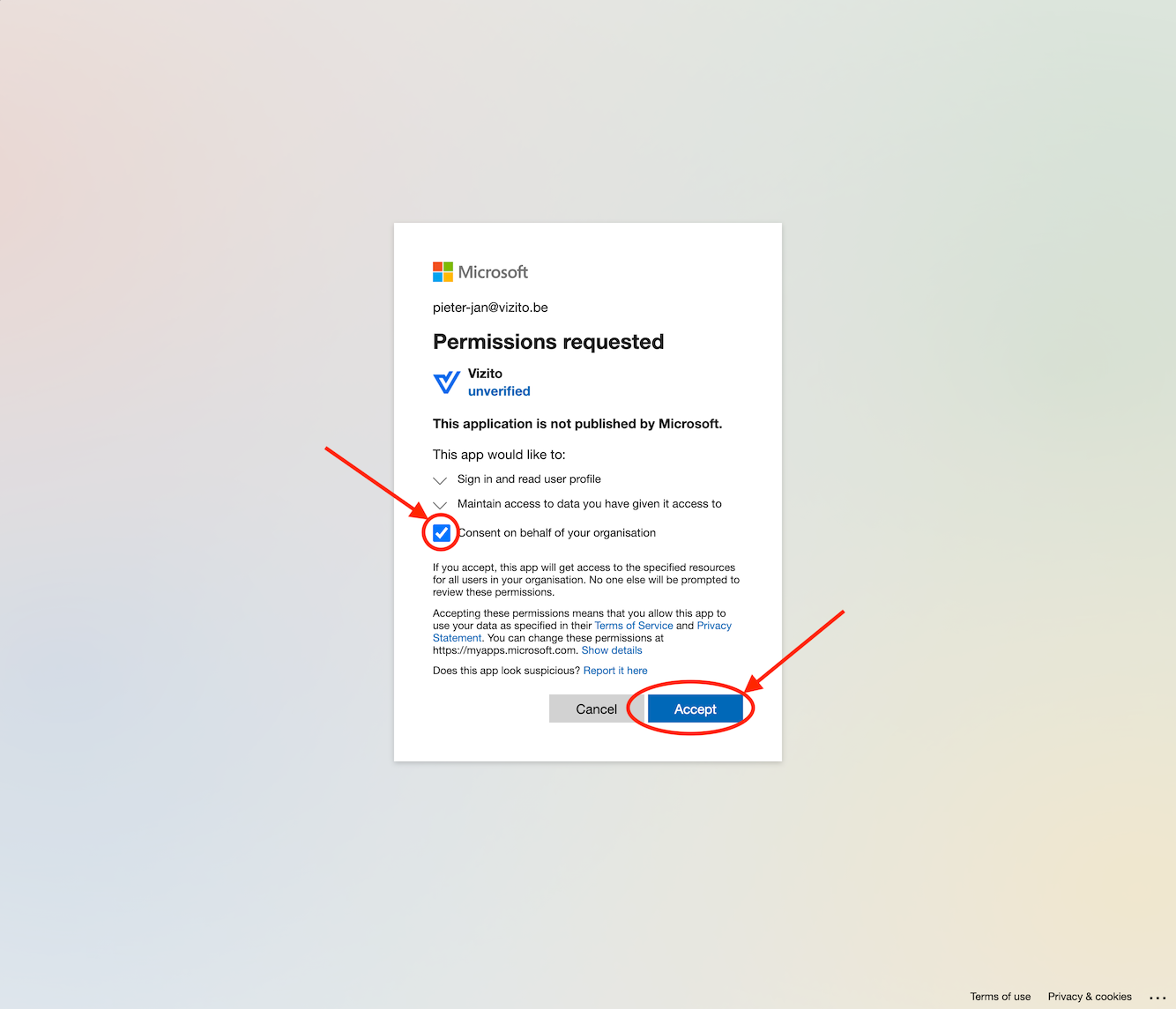Click the 'Sign in and read user profile' permission text
The width and height of the screenshot is (1176, 1009).
click(x=529, y=479)
